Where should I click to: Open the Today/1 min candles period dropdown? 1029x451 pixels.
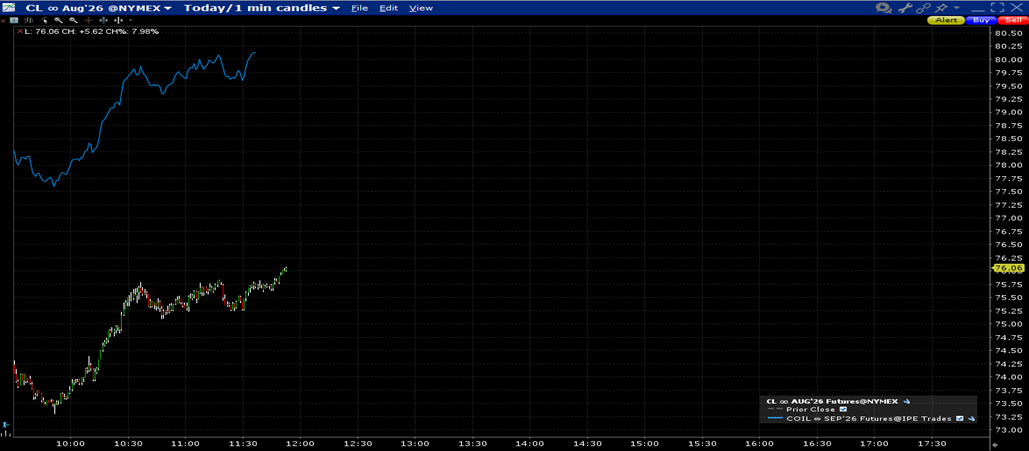(262, 8)
